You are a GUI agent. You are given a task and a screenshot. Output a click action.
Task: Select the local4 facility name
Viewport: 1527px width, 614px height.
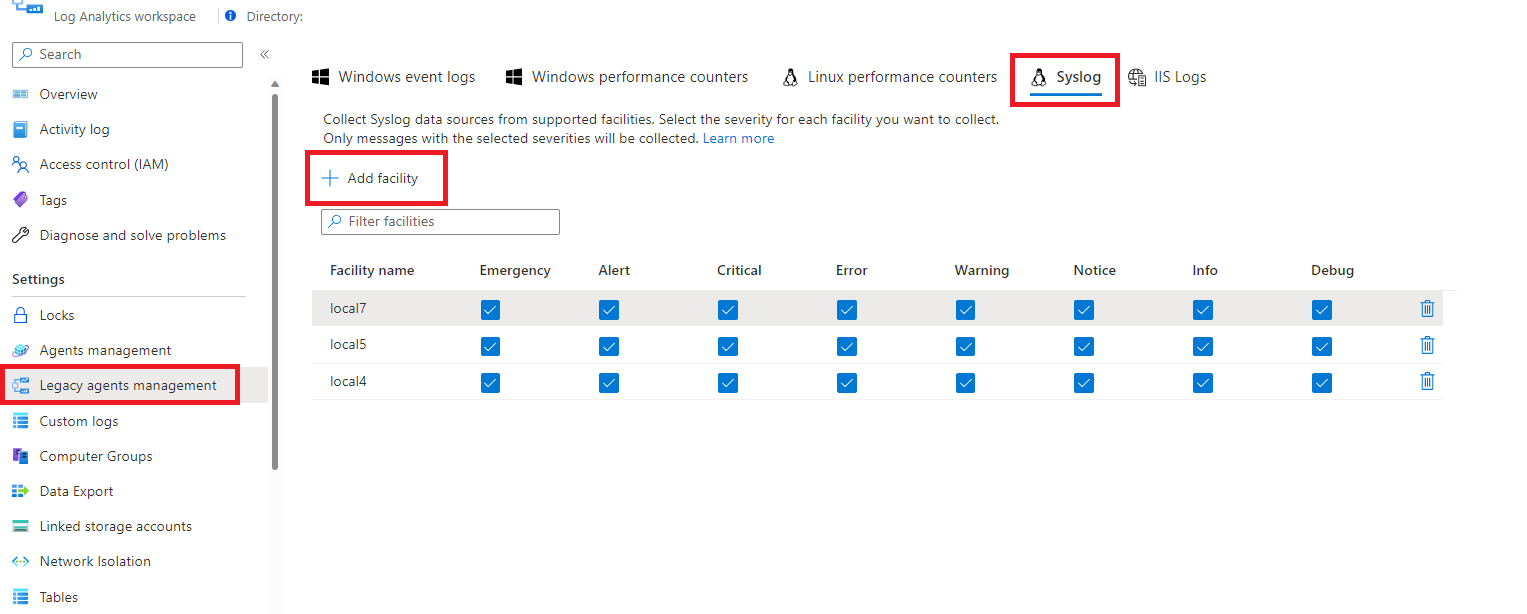click(349, 381)
